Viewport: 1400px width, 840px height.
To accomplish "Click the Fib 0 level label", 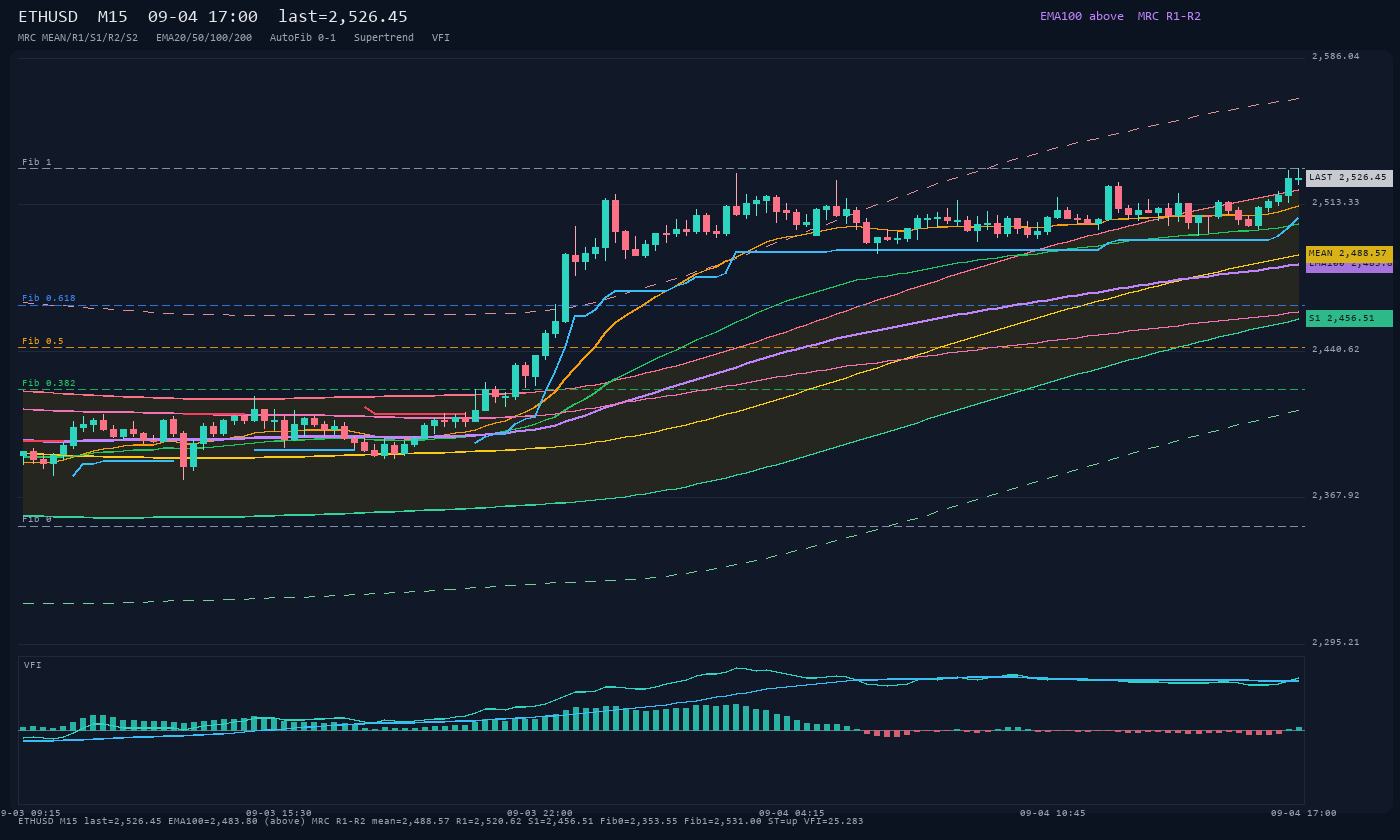I will [37, 519].
